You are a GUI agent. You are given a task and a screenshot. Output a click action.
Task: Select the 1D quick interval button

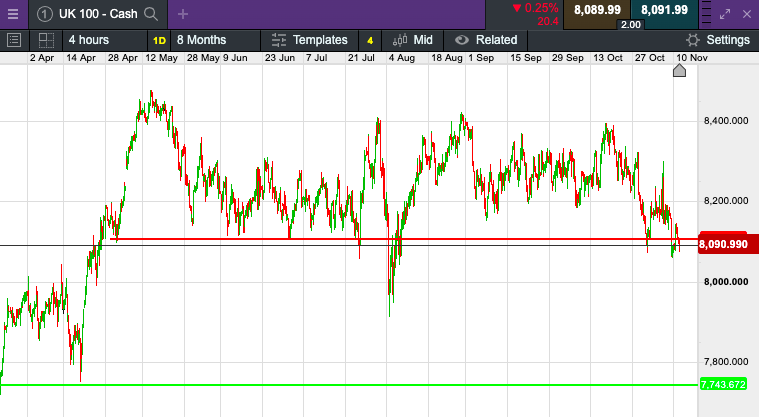159,41
